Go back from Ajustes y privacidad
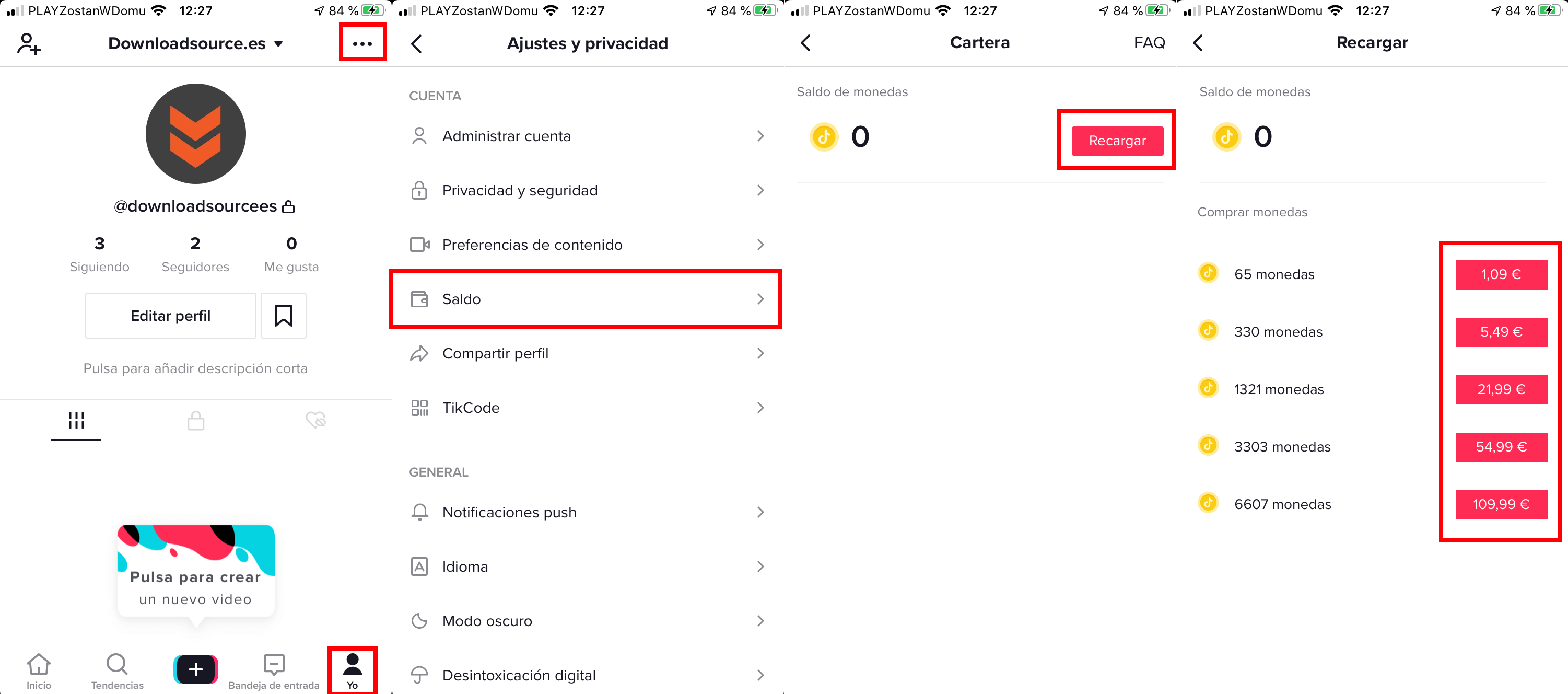This screenshot has width=1568, height=694. (416, 43)
